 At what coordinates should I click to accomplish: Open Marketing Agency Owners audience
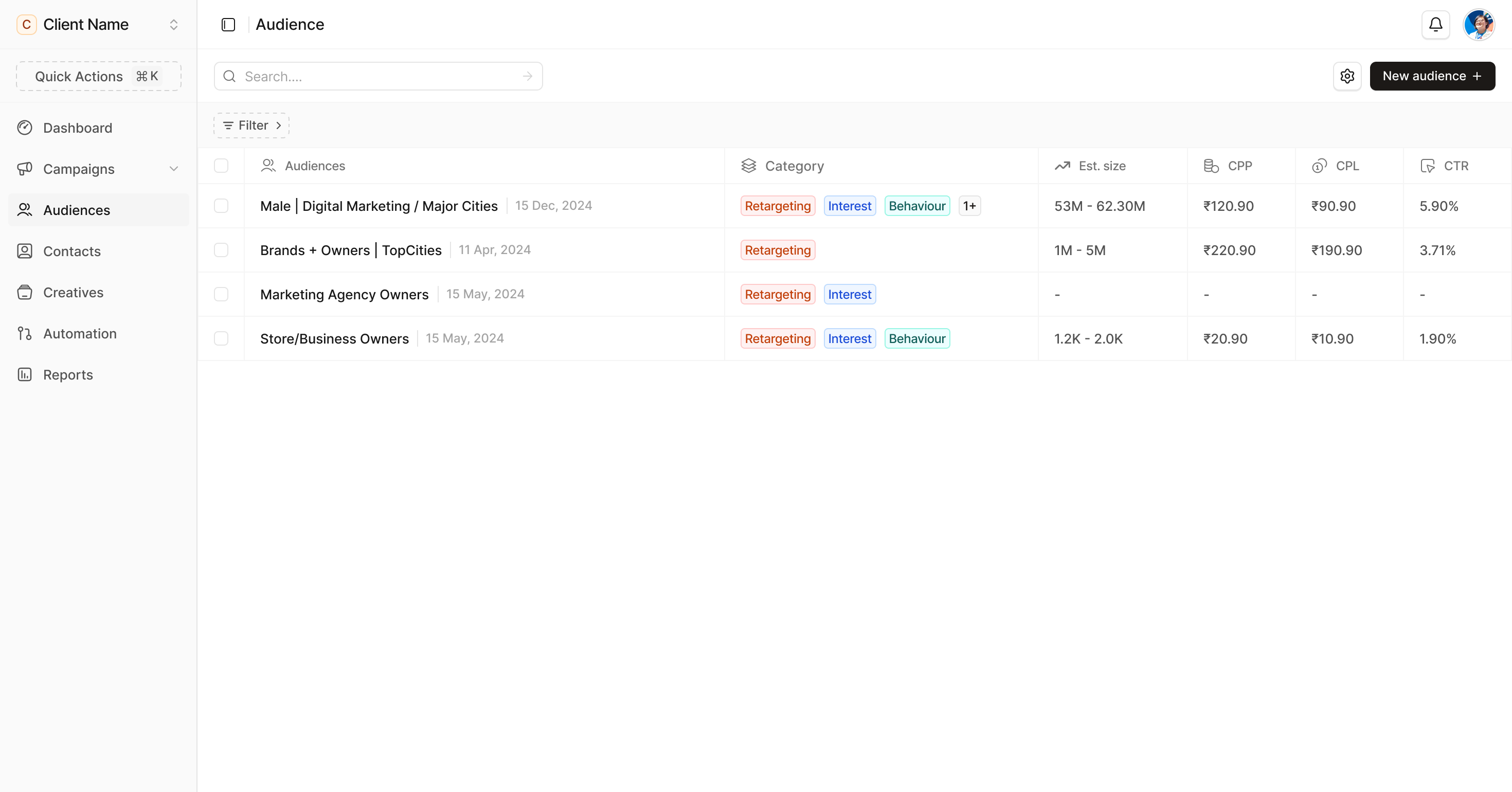pos(344,294)
